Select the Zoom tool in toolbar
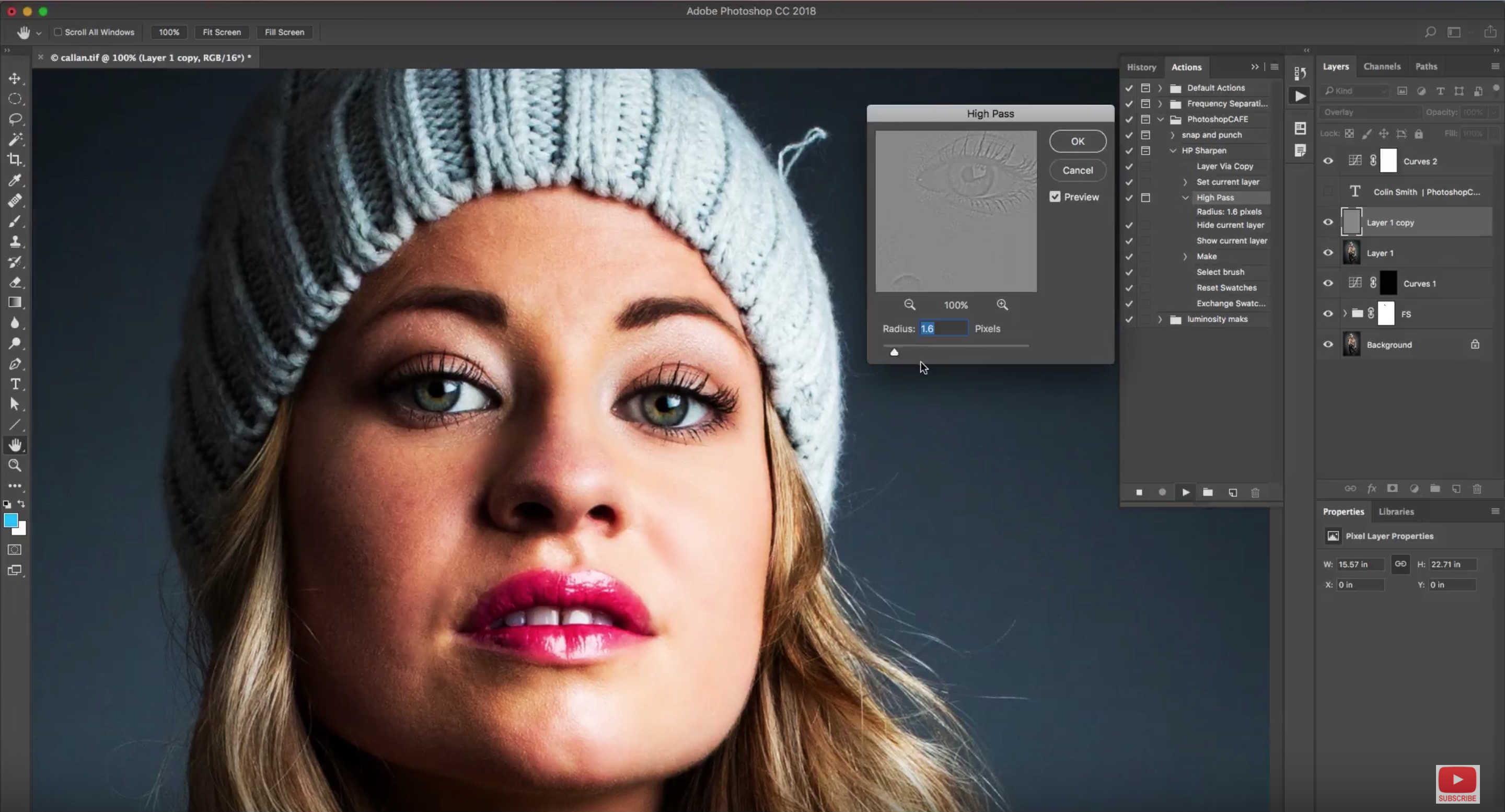 [x=15, y=466]
